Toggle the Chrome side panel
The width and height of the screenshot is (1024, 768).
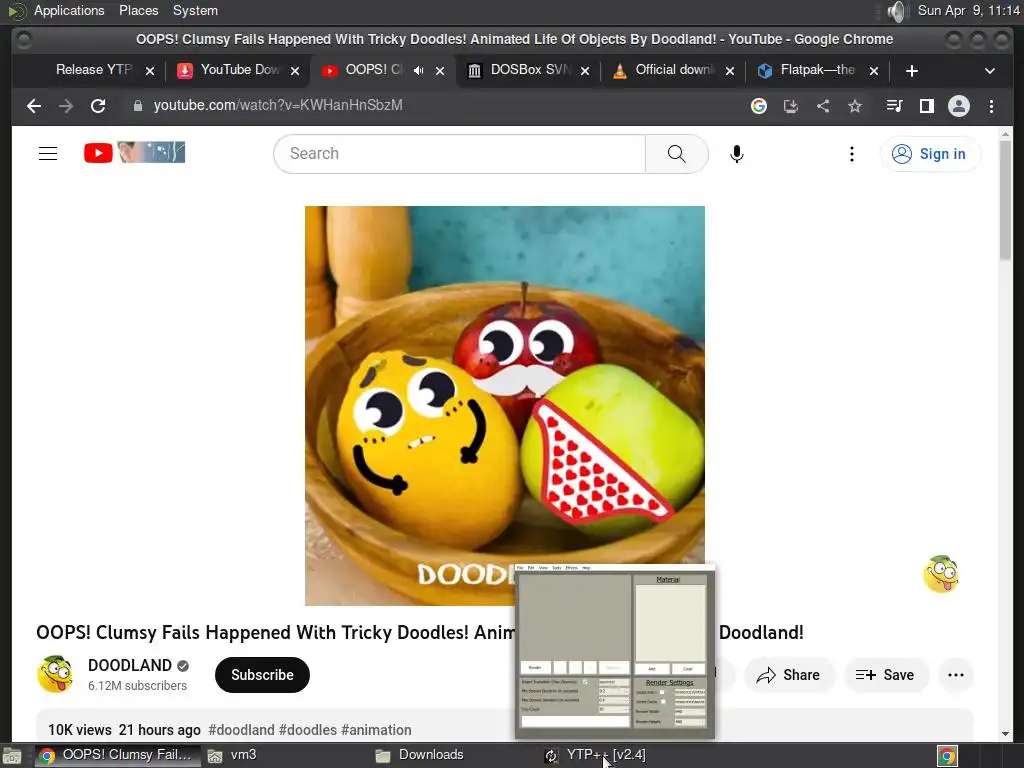point(926,106)
